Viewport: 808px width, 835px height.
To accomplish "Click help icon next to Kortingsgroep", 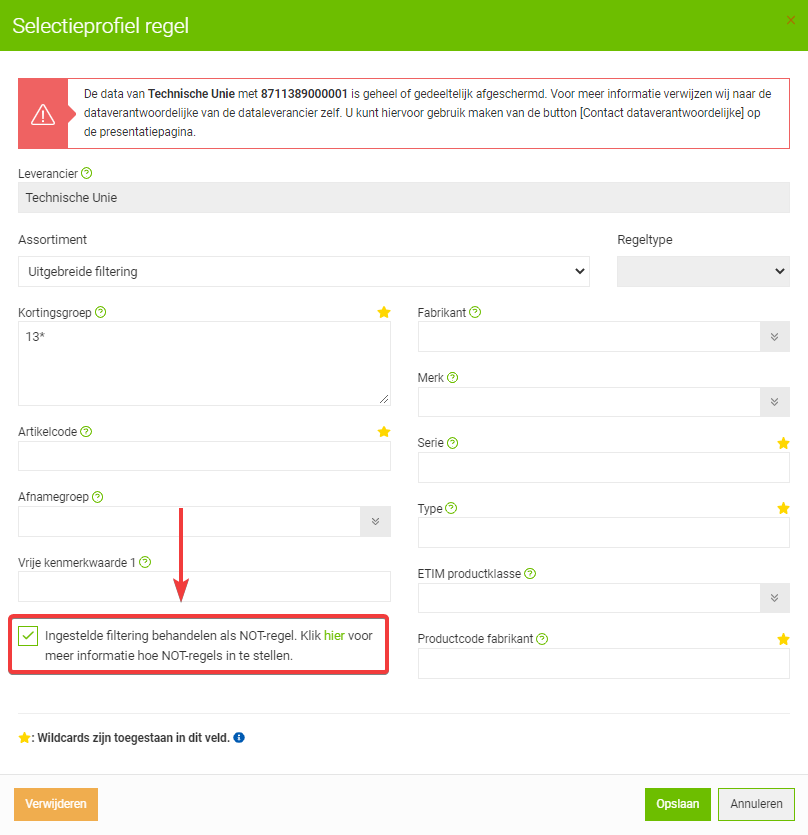I will coord(100,312).
